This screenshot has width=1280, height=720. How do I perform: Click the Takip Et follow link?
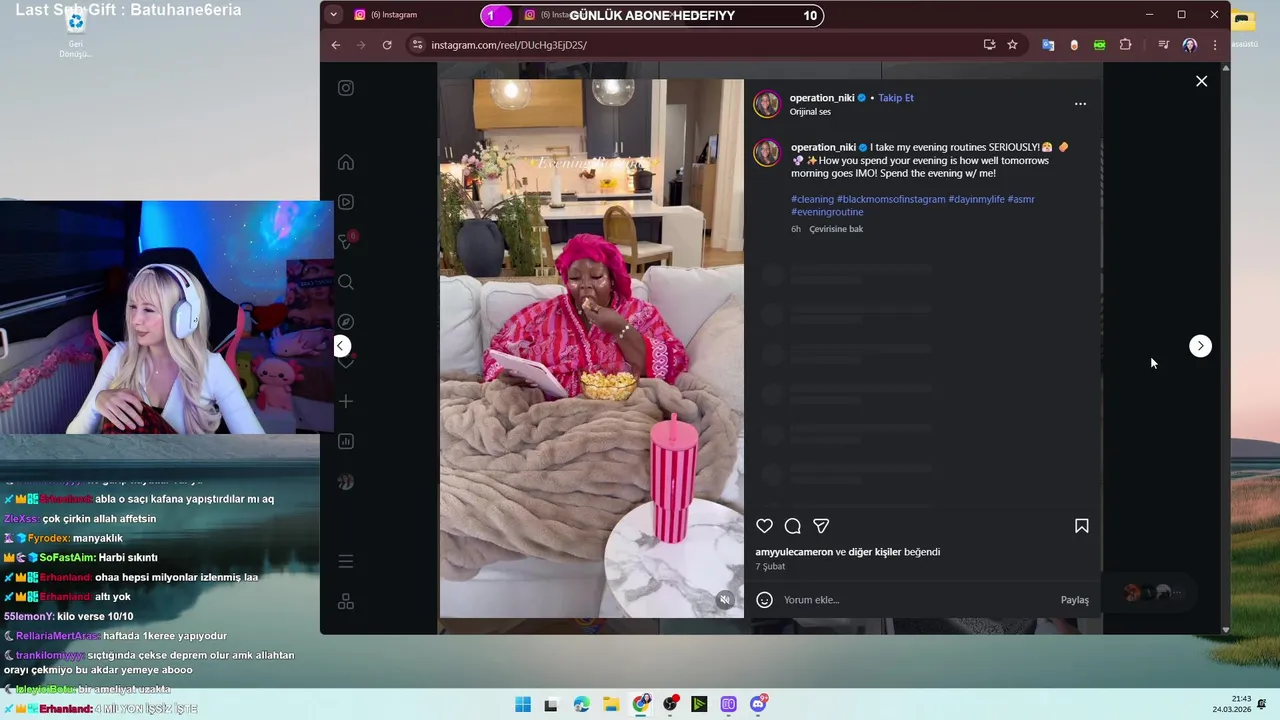tap(896, 98)
